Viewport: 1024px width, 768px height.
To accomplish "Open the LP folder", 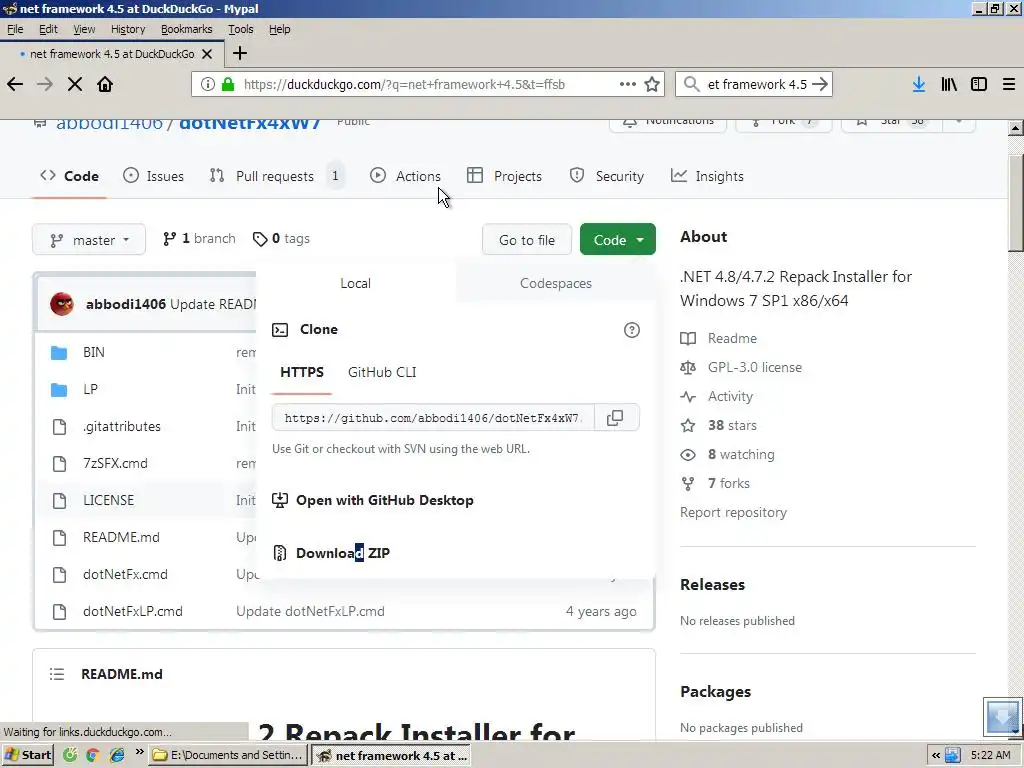I will tap(90, 389).
